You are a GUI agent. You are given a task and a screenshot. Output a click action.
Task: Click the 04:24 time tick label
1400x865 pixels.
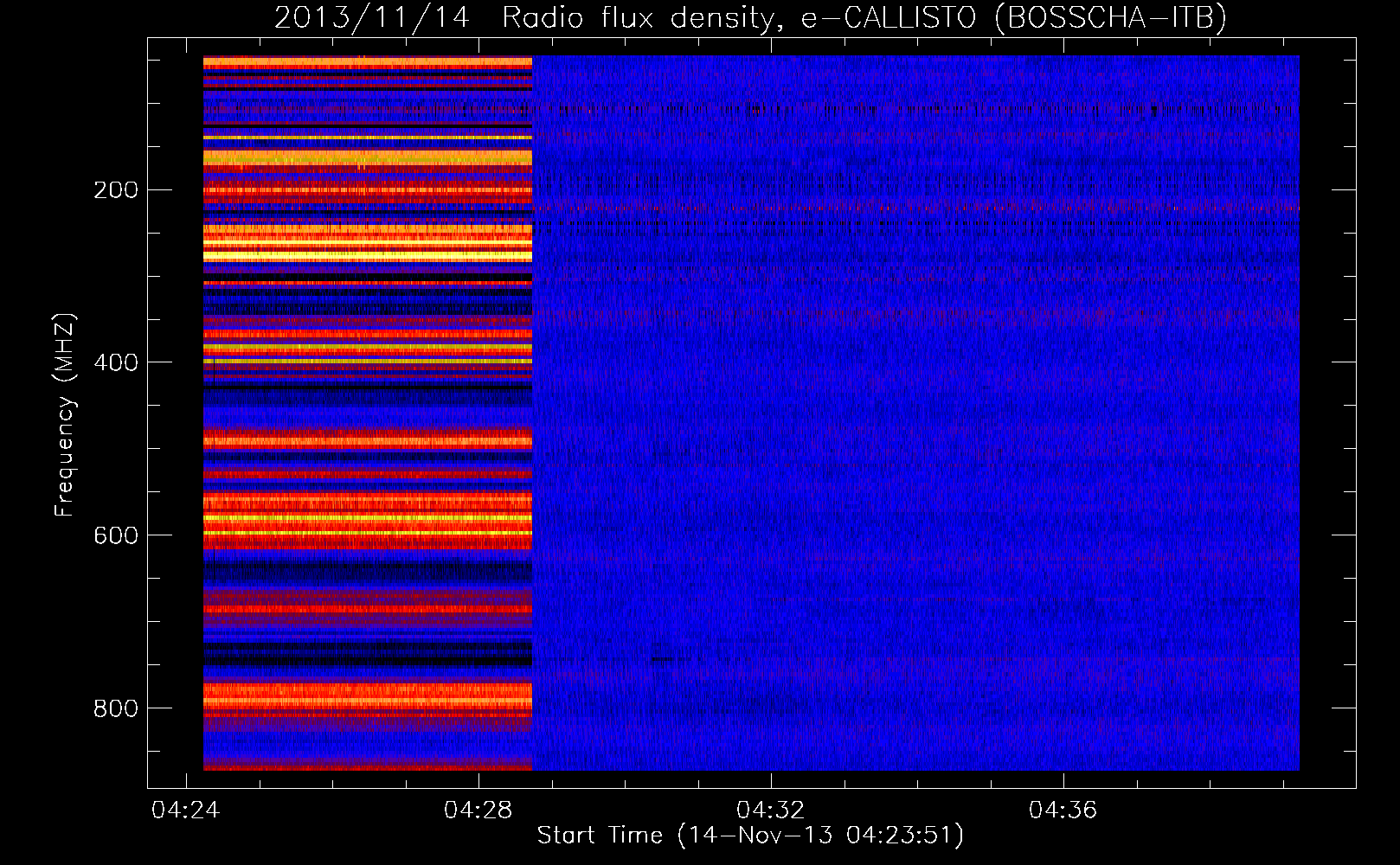click(x=185, y=810)
